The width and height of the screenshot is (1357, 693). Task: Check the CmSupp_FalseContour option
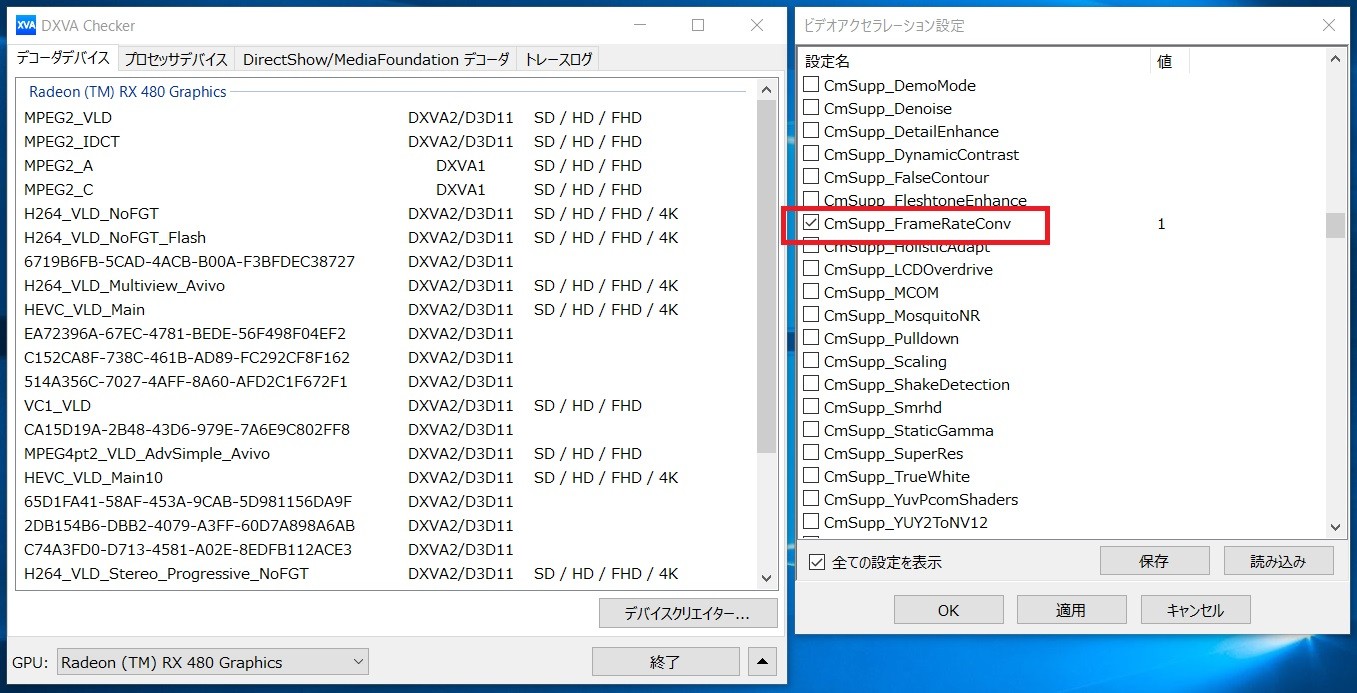[811, 177]
